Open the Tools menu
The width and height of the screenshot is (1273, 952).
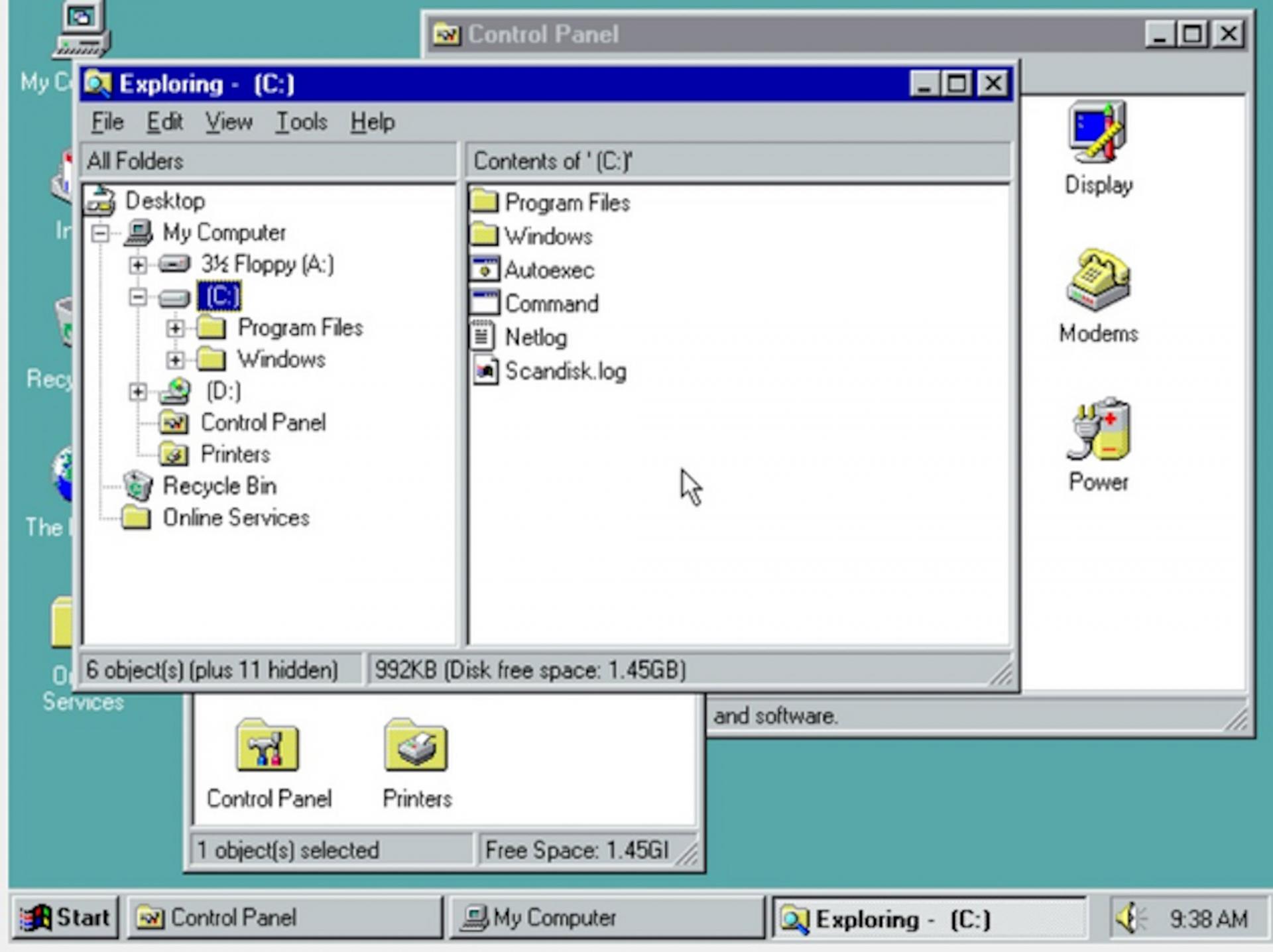point(302,122)
